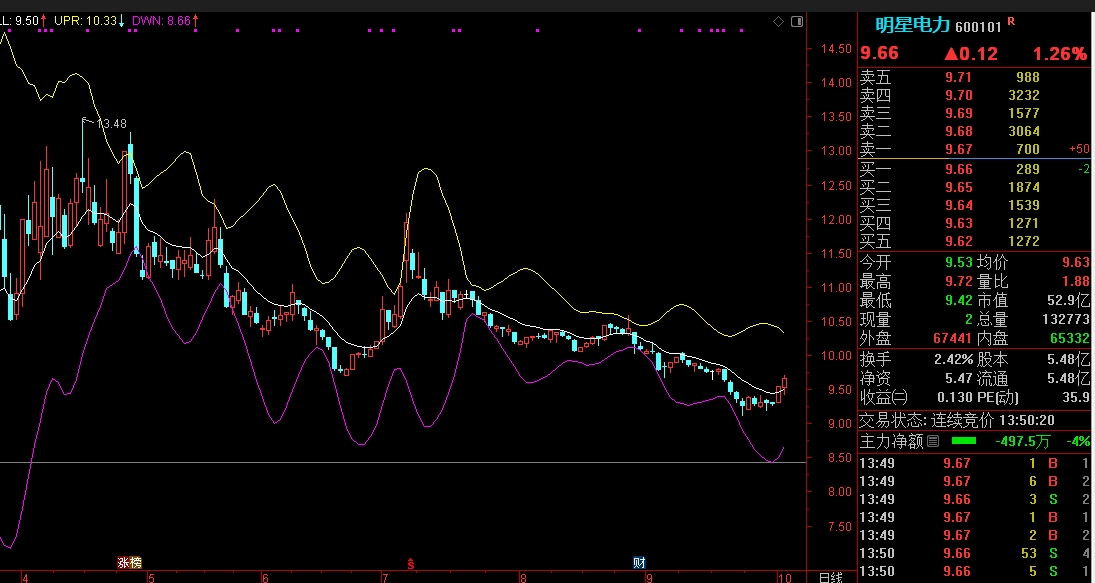Click the 13.48 high price label on chart
Viewport: 1095px width, 583px height.
(x=112, y=124)
